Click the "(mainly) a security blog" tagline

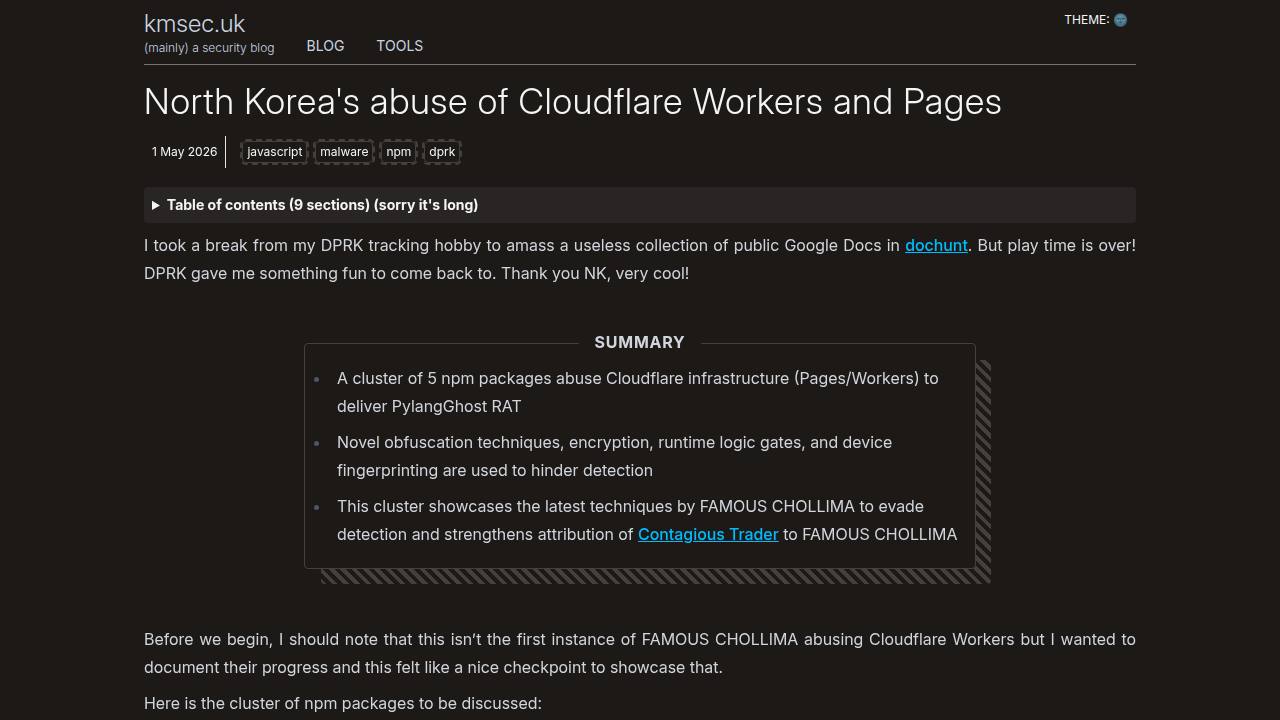209,47
